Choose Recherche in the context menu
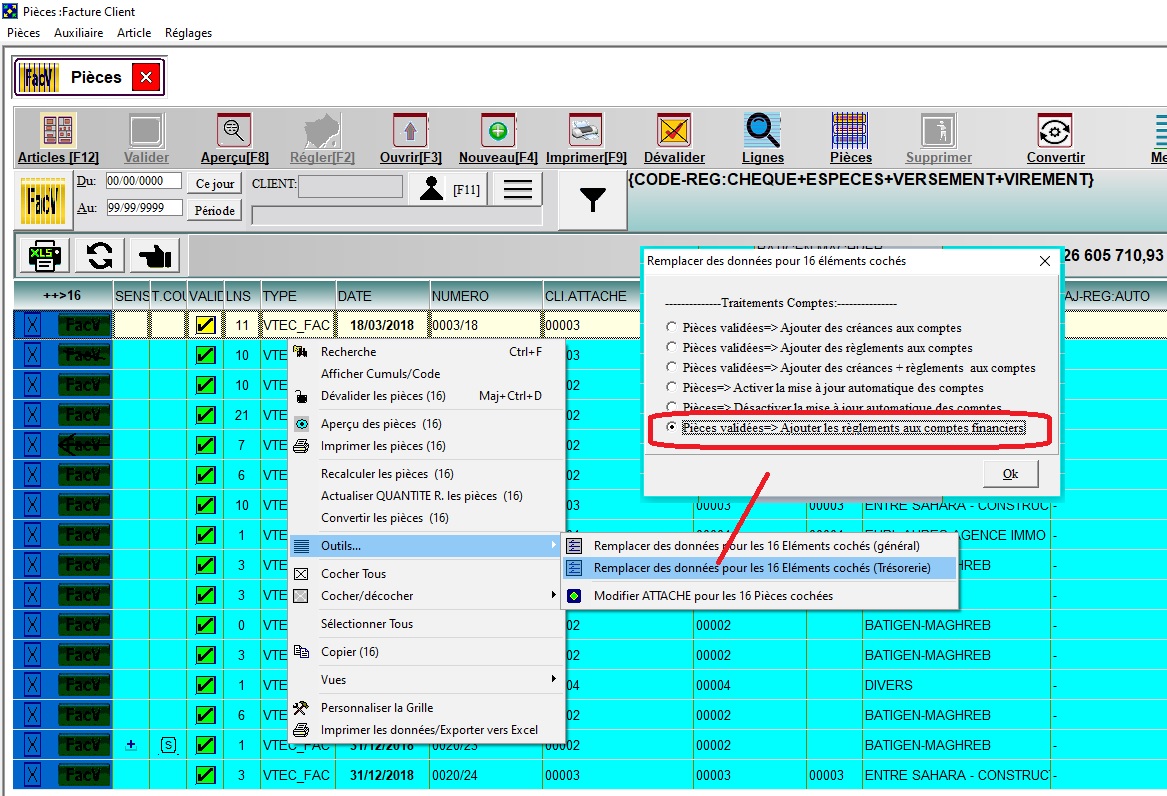This screenshot has height=796, width=1167. pyautogui.click(x=426, y=352)
